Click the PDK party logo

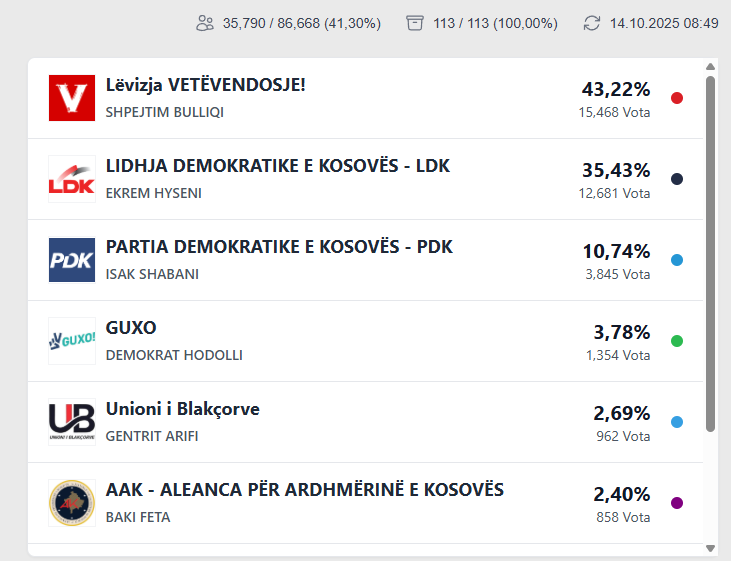72,260
